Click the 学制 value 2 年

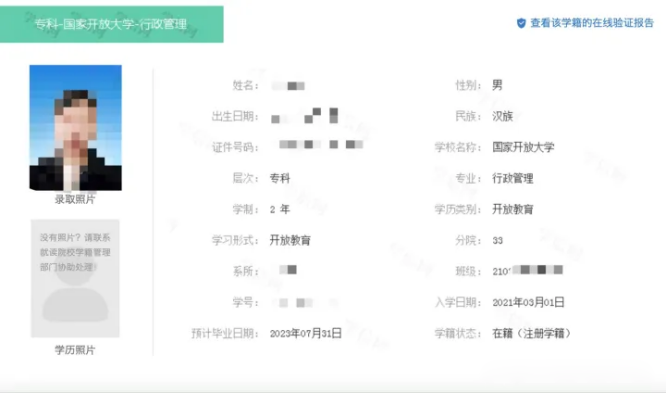(x=279, y=209)
